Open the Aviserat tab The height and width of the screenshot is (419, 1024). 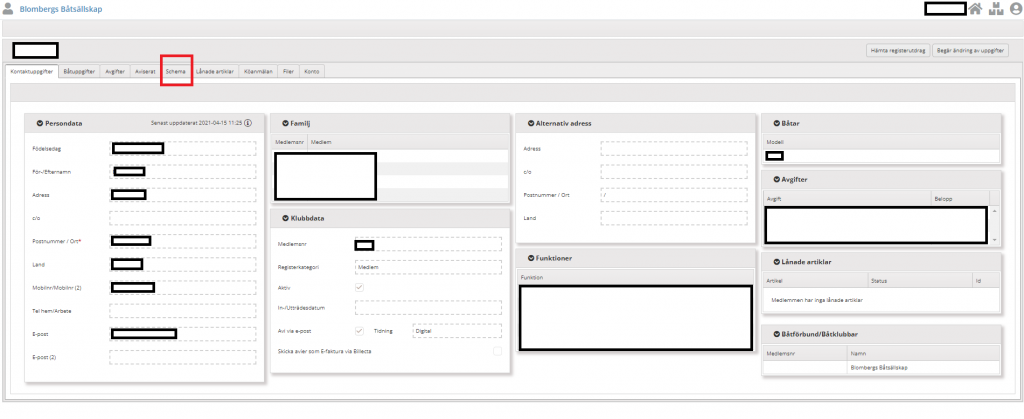(x=145, y=72)
